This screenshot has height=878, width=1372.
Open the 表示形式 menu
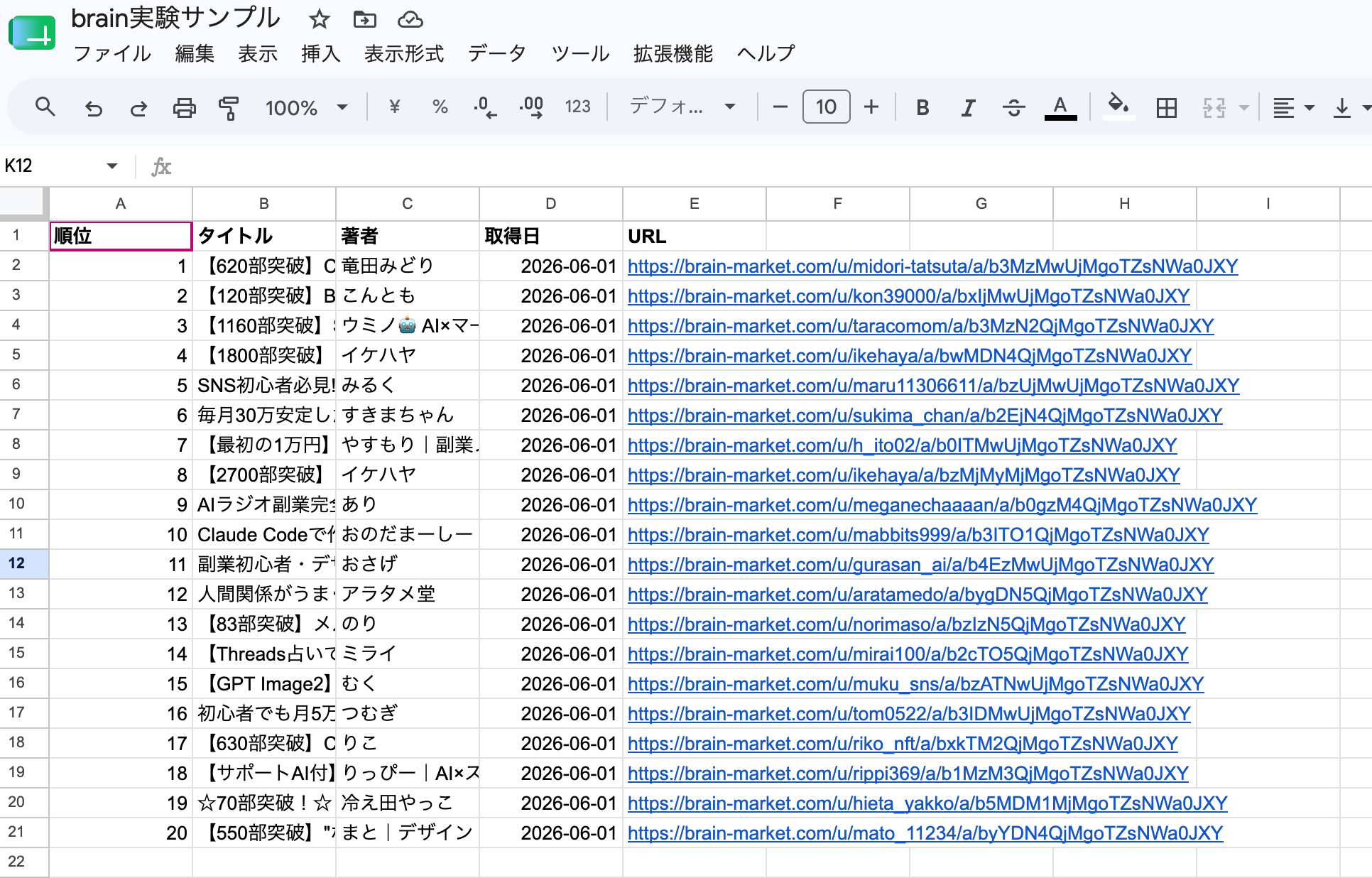[404, 53]
